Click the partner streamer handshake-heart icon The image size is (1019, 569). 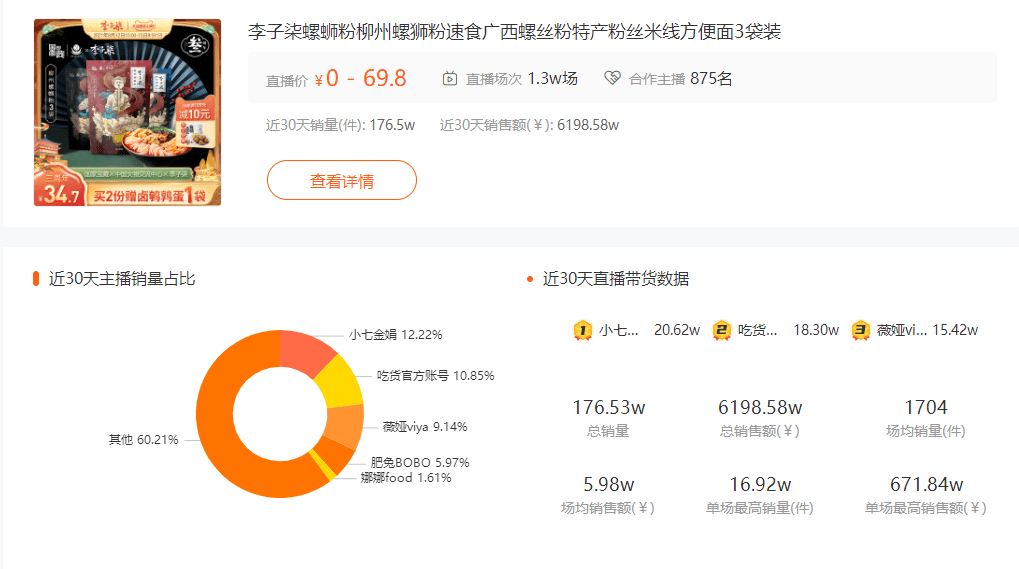(612, 79)
